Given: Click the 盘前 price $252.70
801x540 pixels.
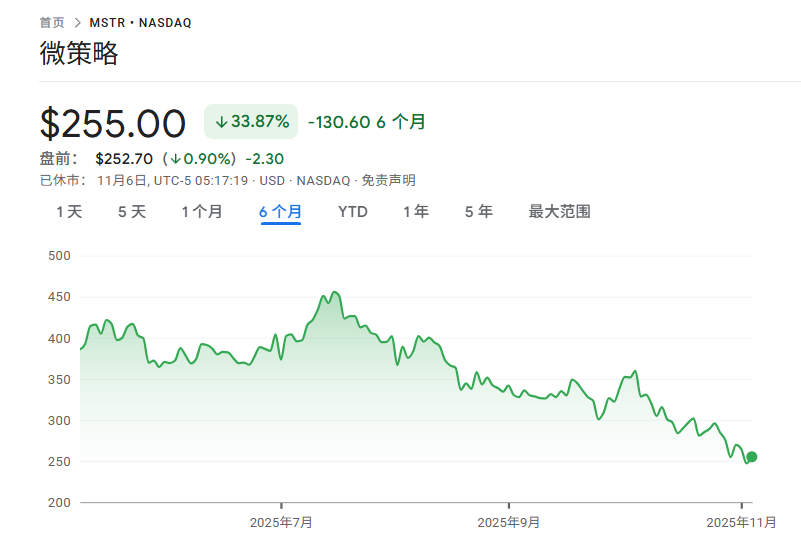Looking at the screenshot, I should 124,159.
